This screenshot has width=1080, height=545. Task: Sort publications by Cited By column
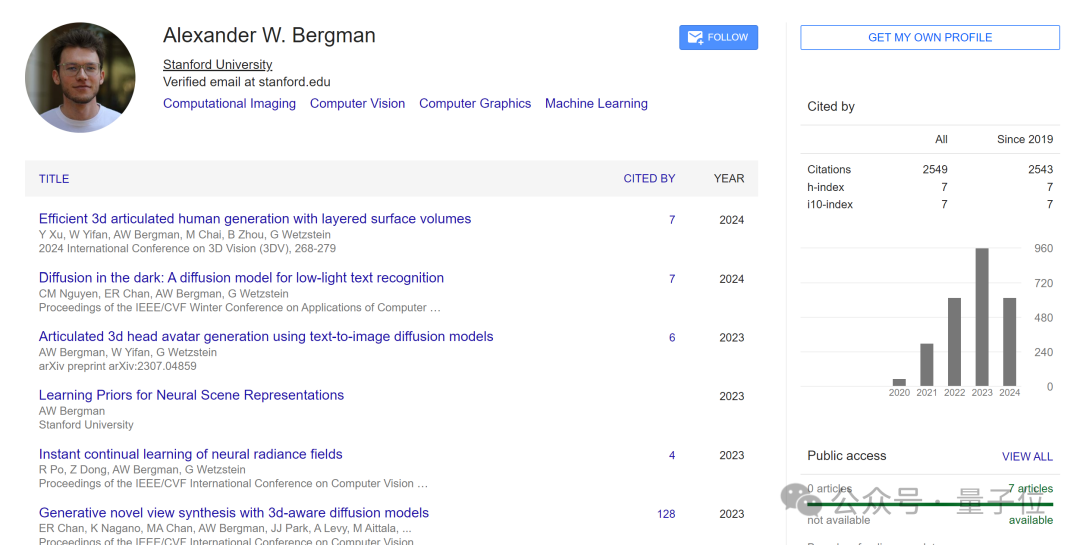[649, 179]
